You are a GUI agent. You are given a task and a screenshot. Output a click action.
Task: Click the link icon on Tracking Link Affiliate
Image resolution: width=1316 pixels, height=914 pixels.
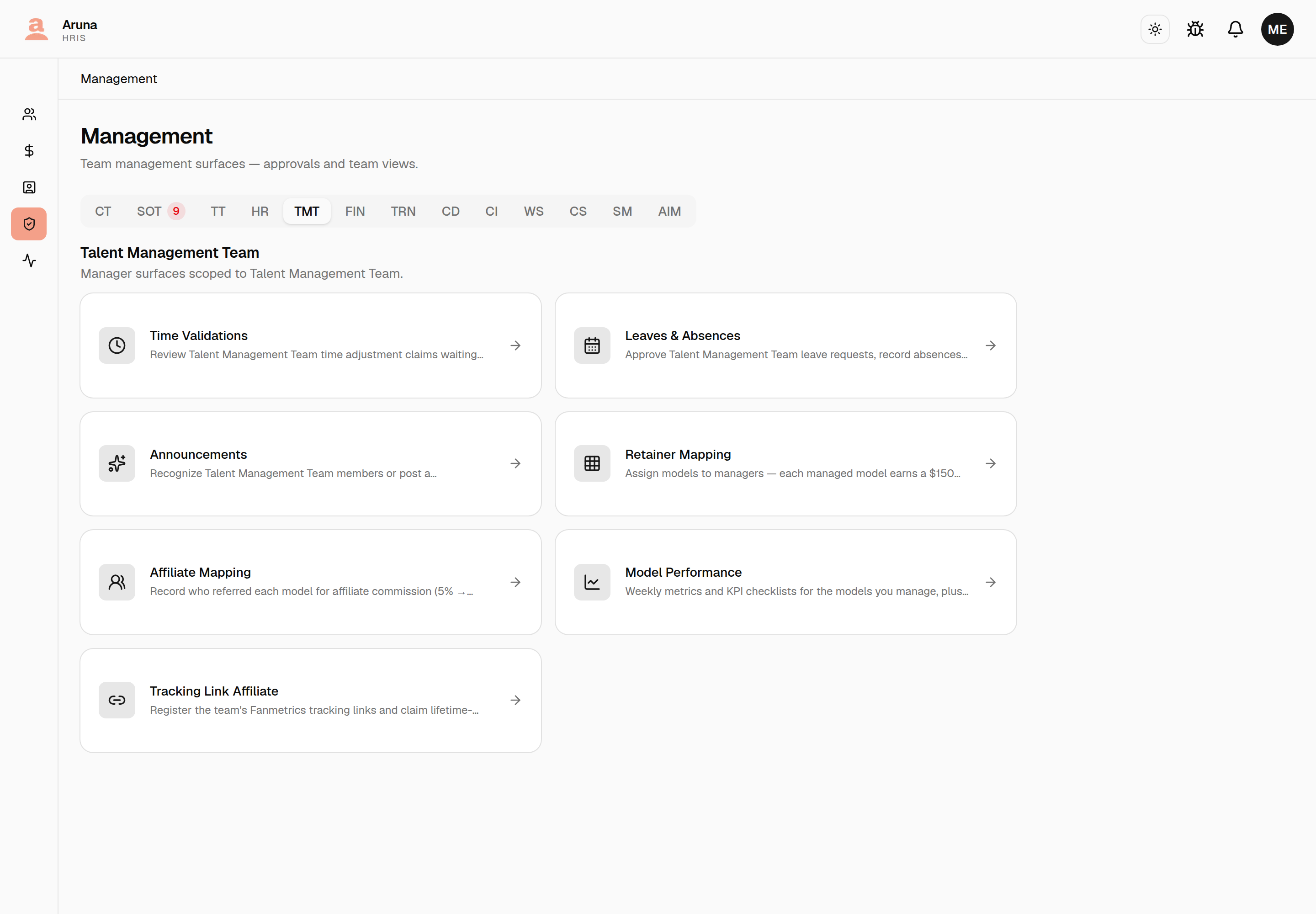(x=117, y=700)
